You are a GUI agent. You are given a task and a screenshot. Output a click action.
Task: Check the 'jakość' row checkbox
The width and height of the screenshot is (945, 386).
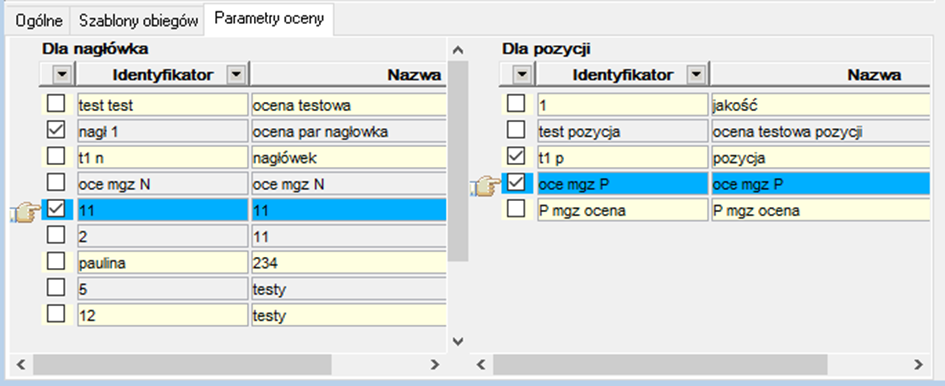[516, 104]
